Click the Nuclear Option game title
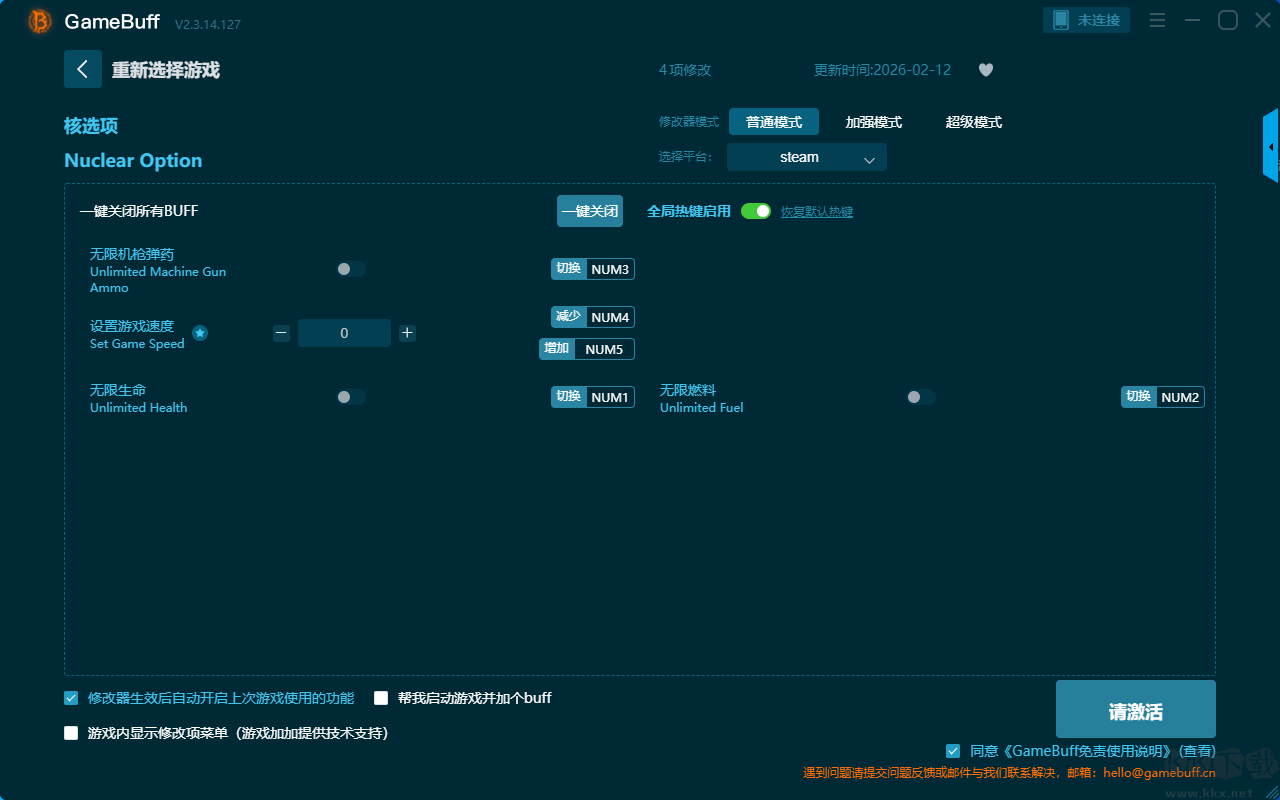Screen dimensions: 1280x800 coord(133,161)
